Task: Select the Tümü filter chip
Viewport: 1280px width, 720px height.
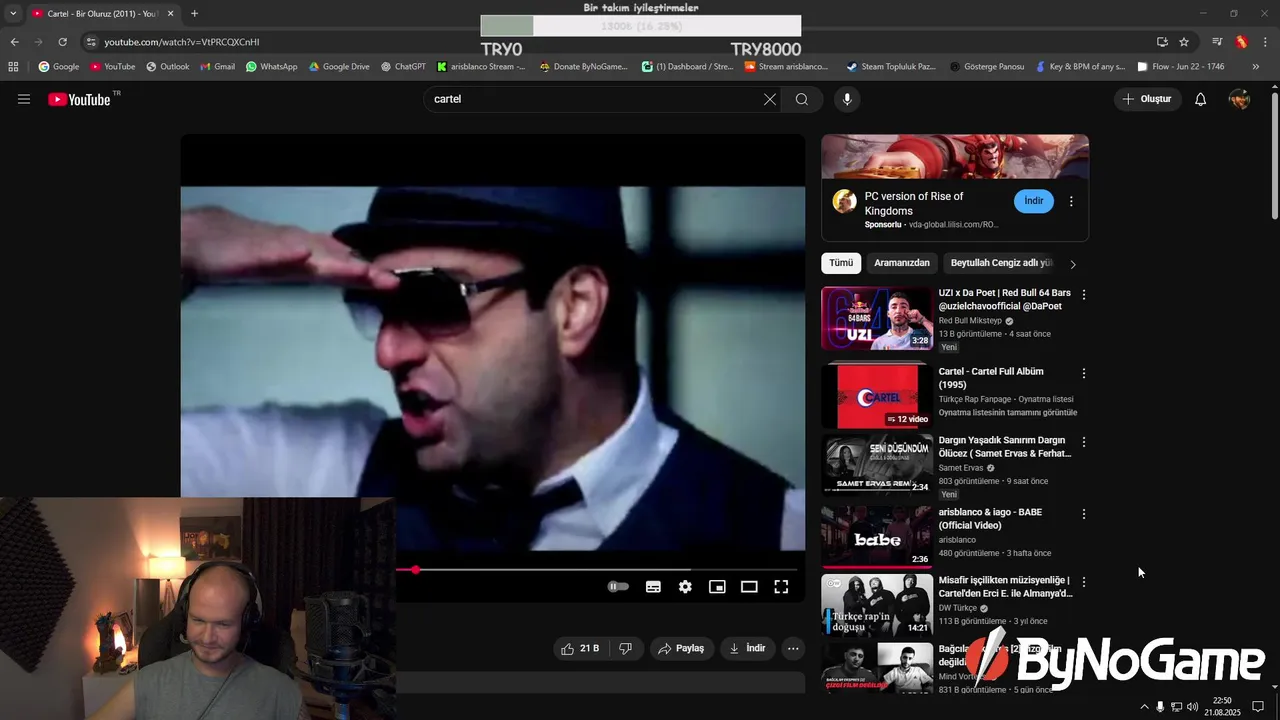Action: pyautogui.click(x=841, y=263)
